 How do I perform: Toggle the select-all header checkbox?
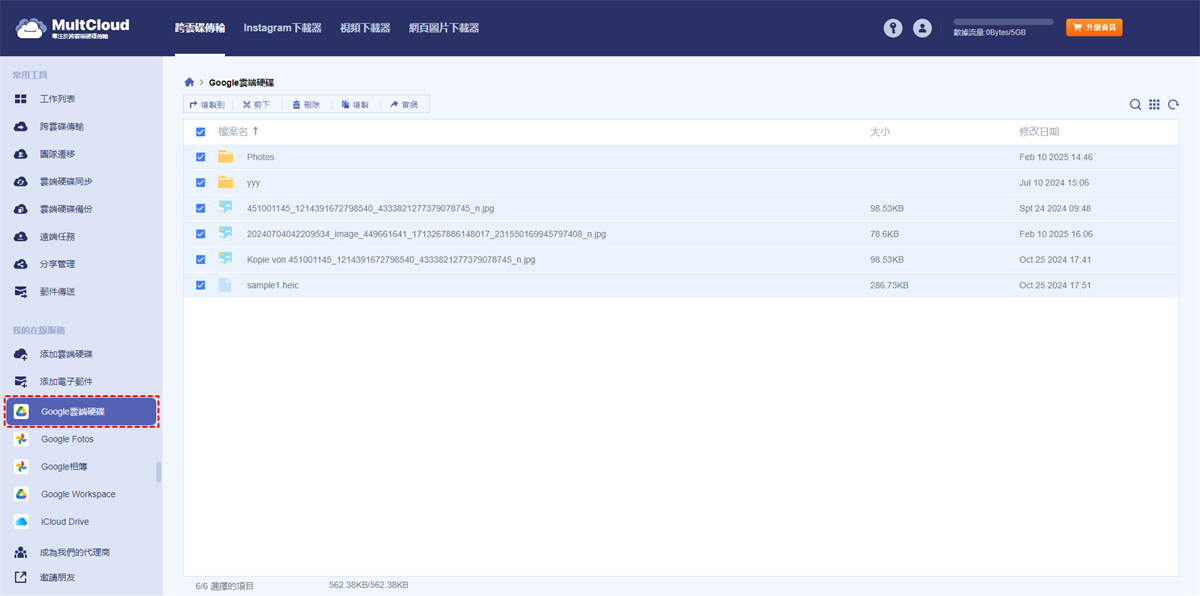tap(201, 132)
